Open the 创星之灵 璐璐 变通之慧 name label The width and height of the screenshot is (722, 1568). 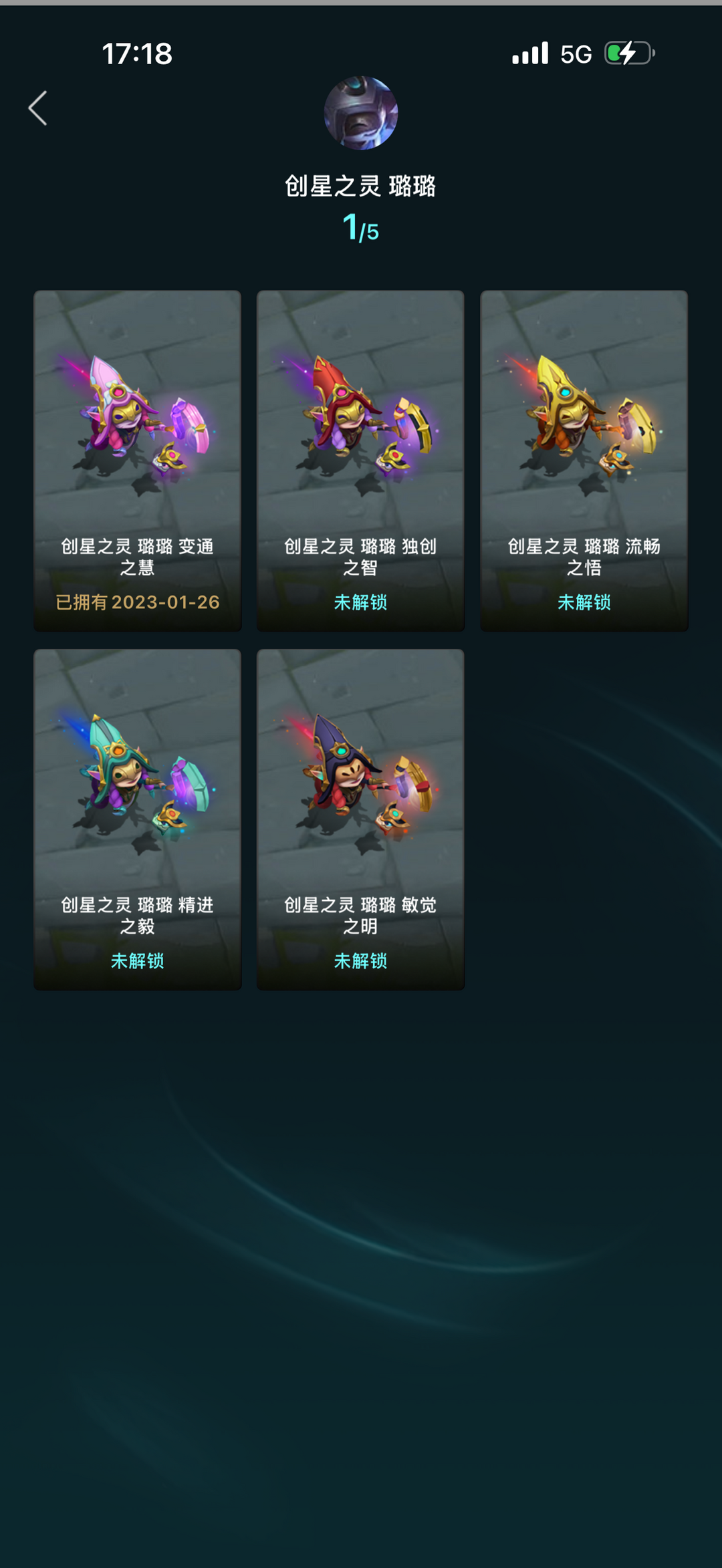pos(137,557)
